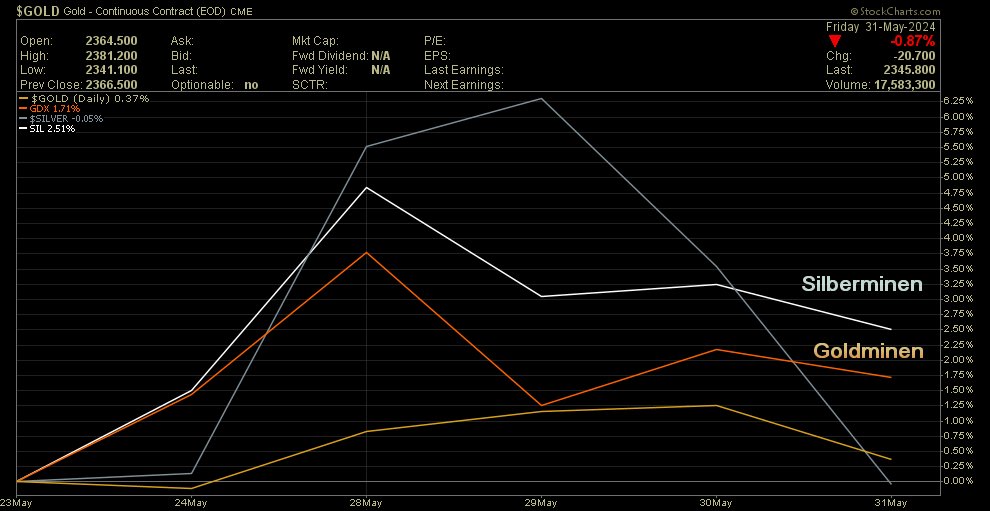The width and height of the screenshot is (990, 511).
Task: Click the 30May date axis label
Action: click(717, 502)
